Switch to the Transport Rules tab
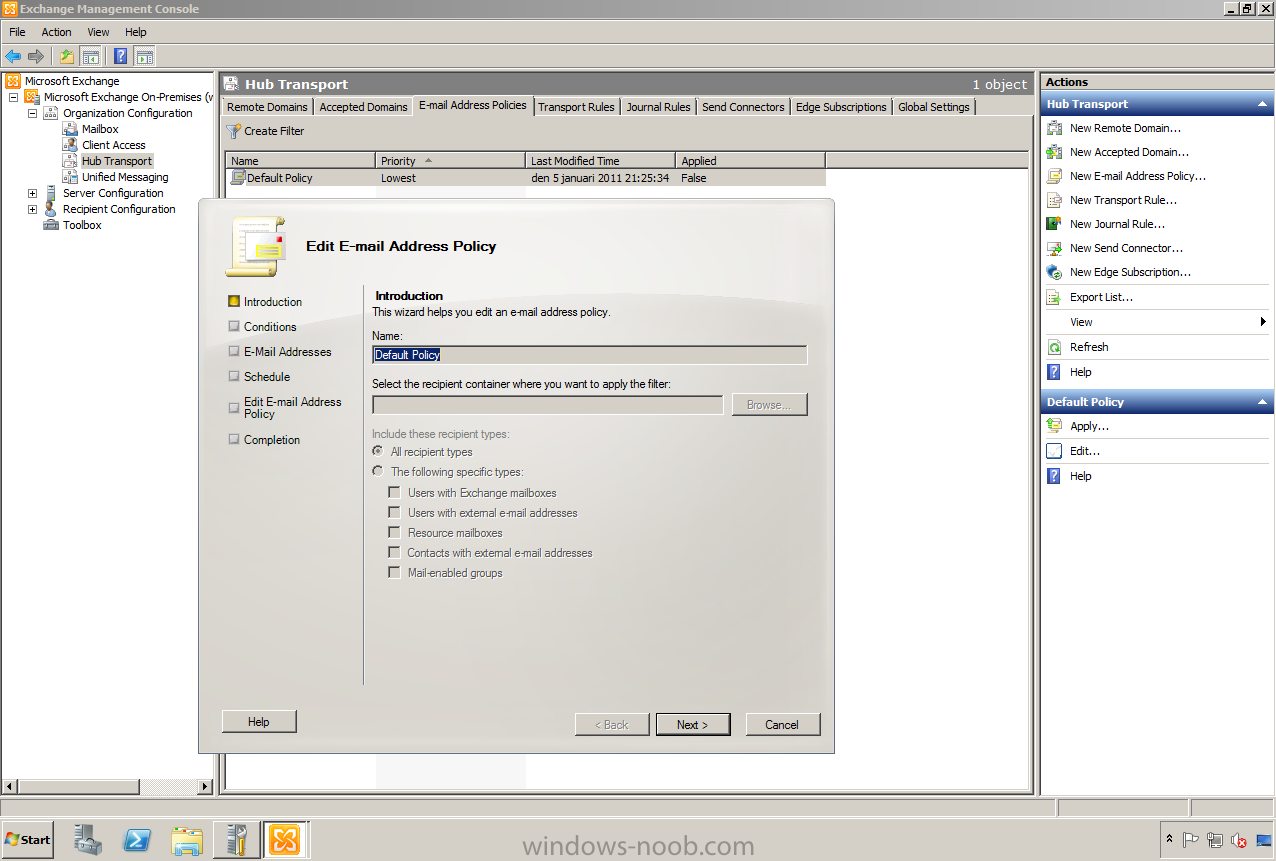The image size is (1276, 861). point(576,107)
